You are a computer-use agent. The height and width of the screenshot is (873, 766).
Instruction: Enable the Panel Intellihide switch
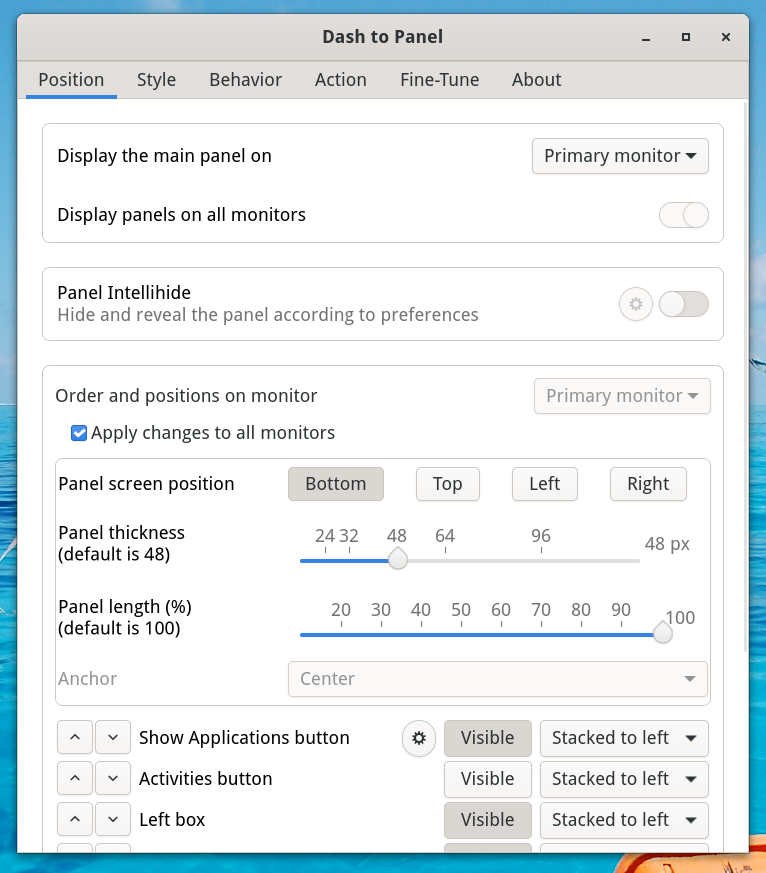pyautogui.click(x=684, y=304)
